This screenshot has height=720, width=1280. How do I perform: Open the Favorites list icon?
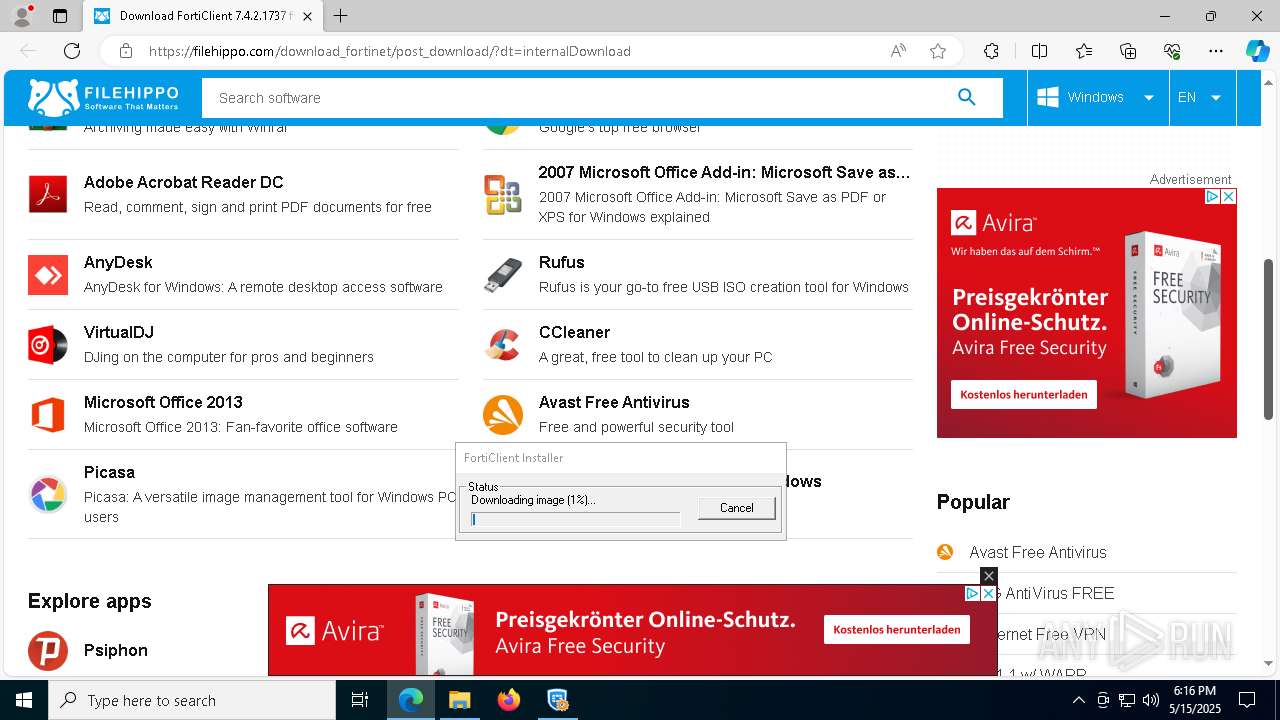1084,51
